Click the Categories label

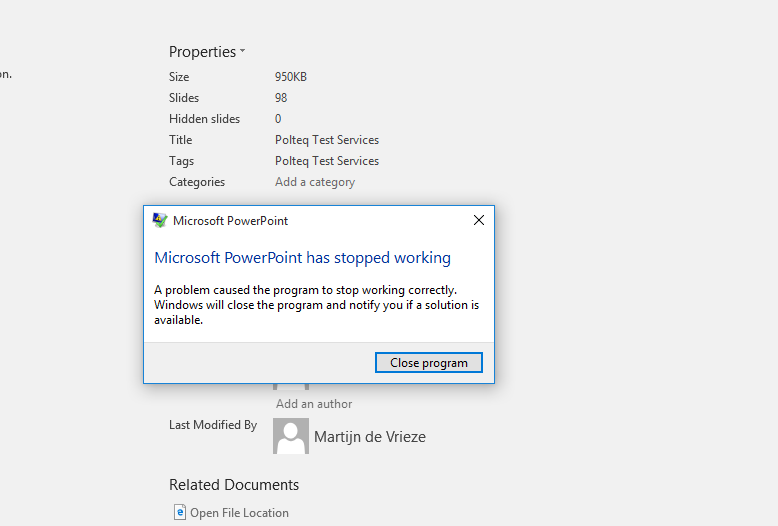tap(197, 182)
